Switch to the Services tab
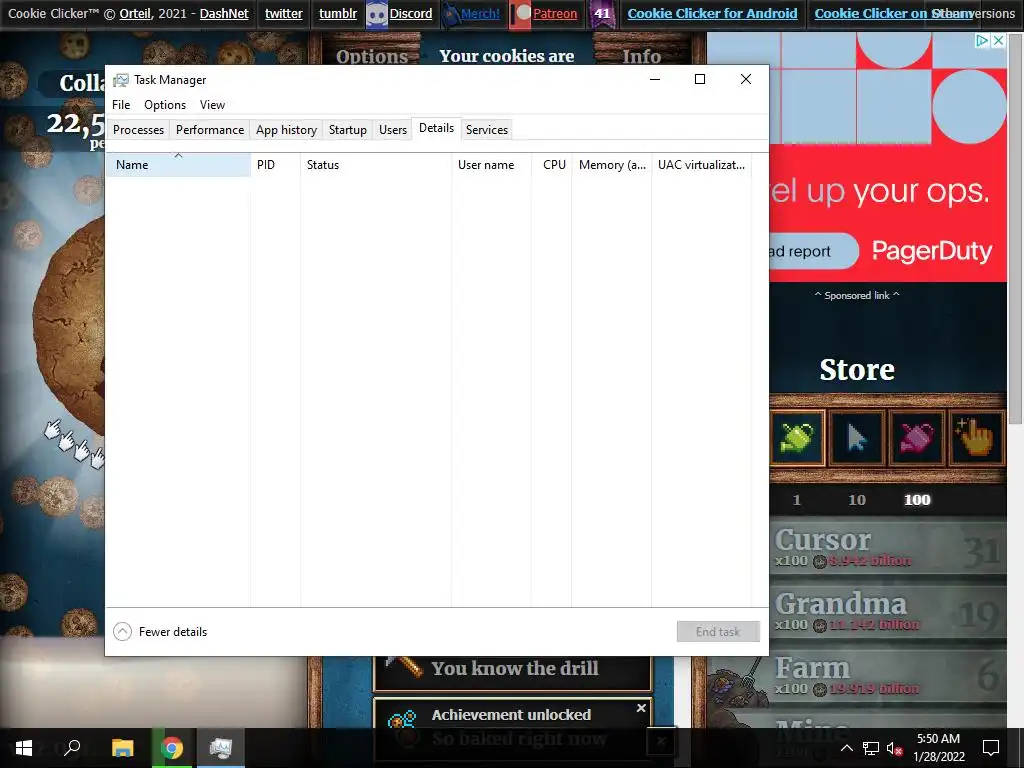This screenshot has width=1024, height=768. (x=487, y=129)
